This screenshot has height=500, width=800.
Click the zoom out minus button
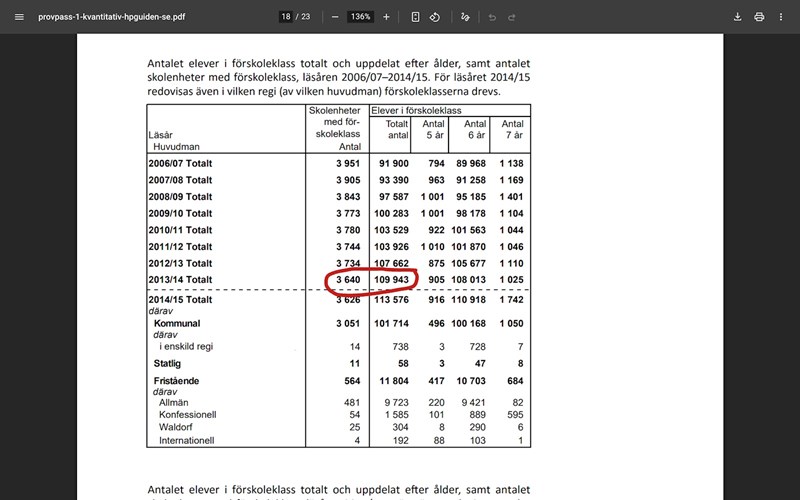pos(334,17)
